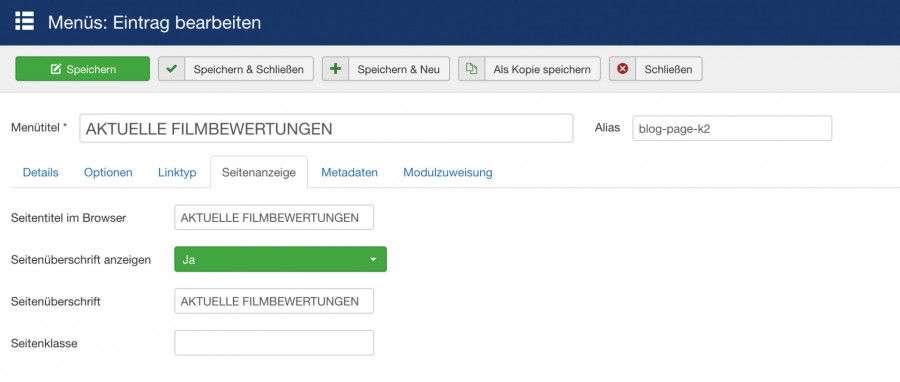Click the empty Seitenklasse field
Image resolution: width=900 pixels, height=382 pixels.
pos(274,343)
